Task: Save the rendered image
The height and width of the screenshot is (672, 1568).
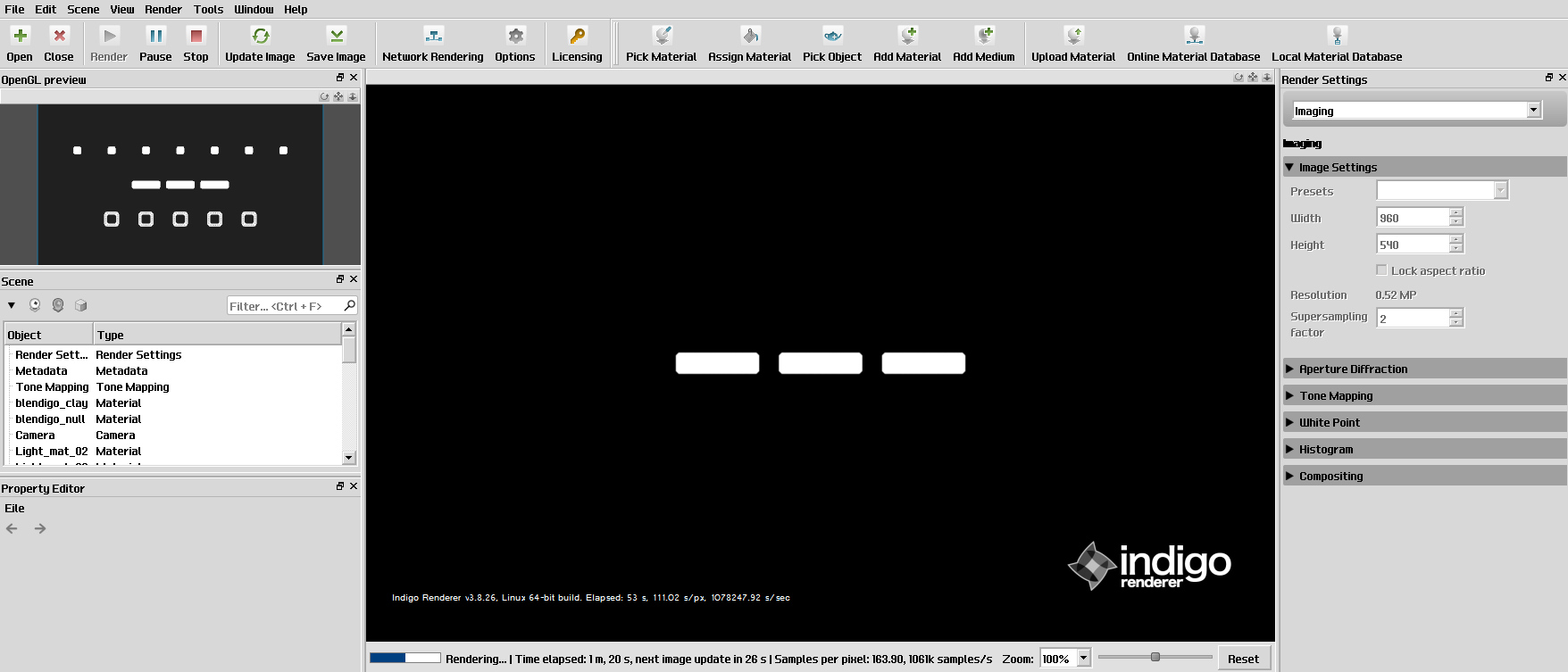Action: 336,37
